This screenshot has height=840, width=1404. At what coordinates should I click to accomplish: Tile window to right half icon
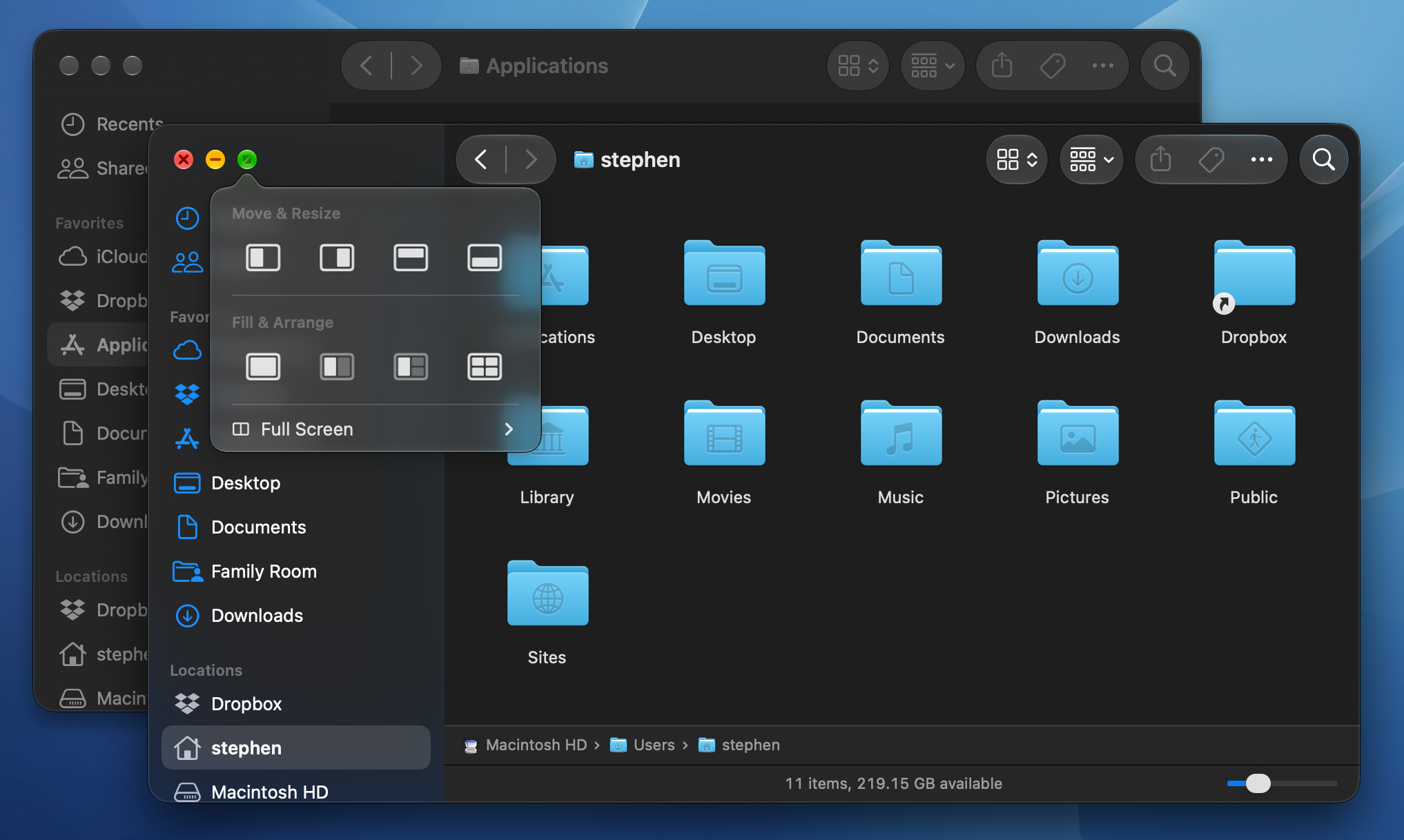pos(337,257)
